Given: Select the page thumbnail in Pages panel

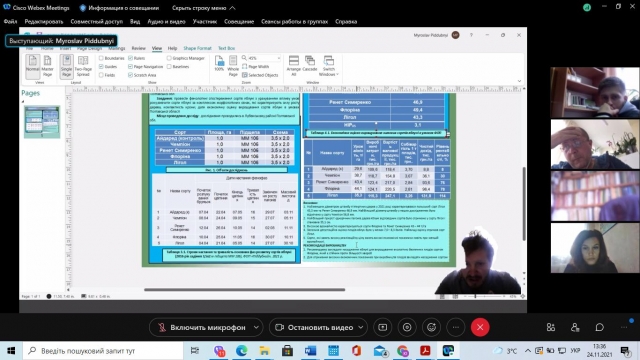Looking at the screenshot, I should 42,122.
